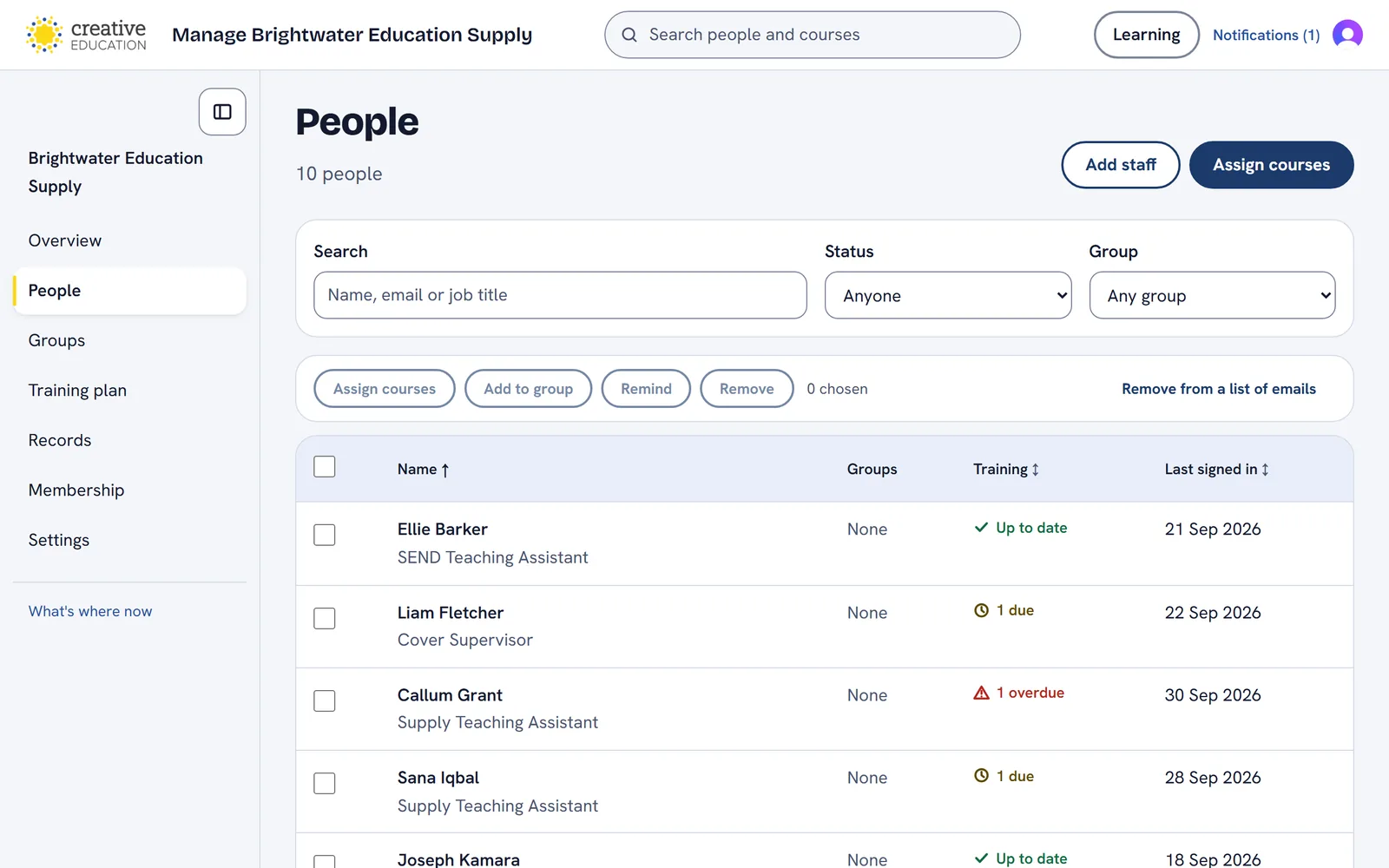Select Ellie Barker's row checkbox
1389x868 pixels.
325,535
